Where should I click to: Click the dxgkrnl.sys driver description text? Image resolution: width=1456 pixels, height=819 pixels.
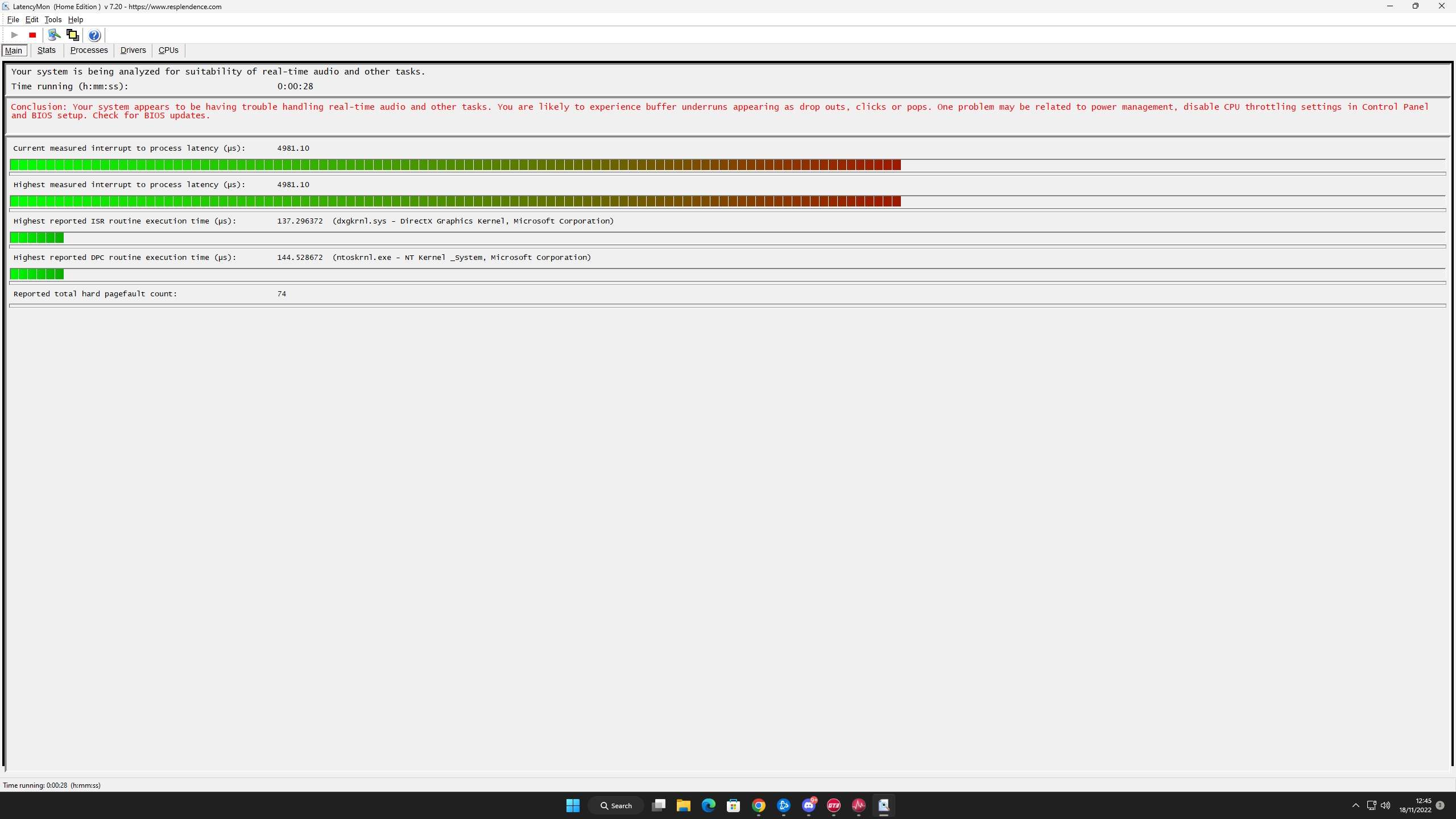473,221
